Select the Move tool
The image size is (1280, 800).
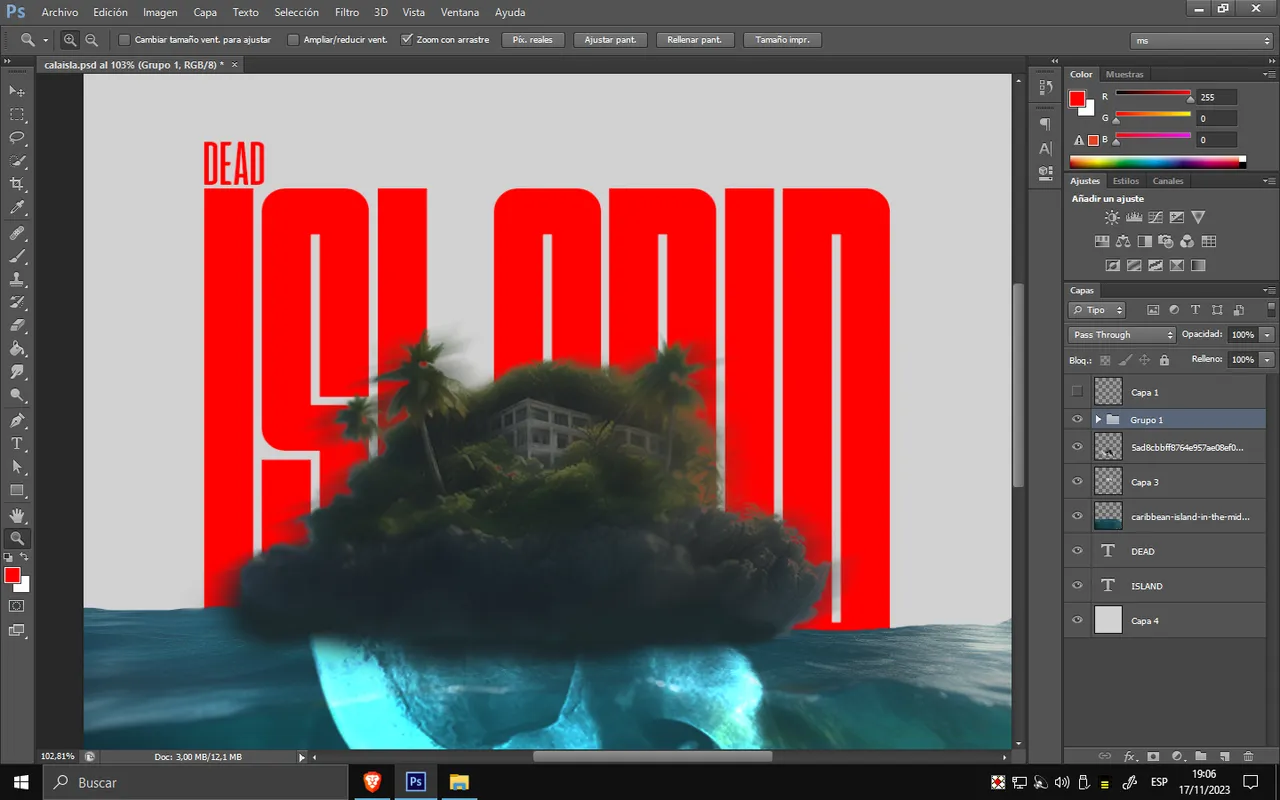pyautogui.click(x=17, y=91)
